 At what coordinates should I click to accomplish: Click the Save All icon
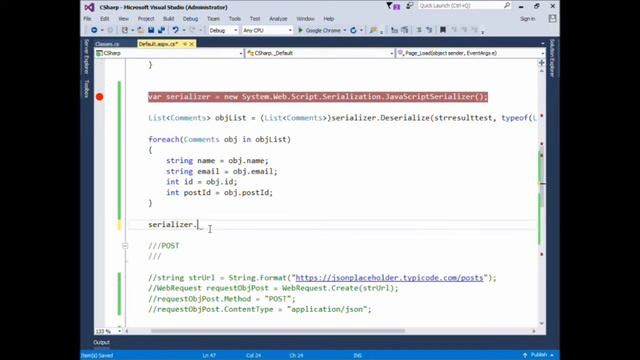click(162, 30)
